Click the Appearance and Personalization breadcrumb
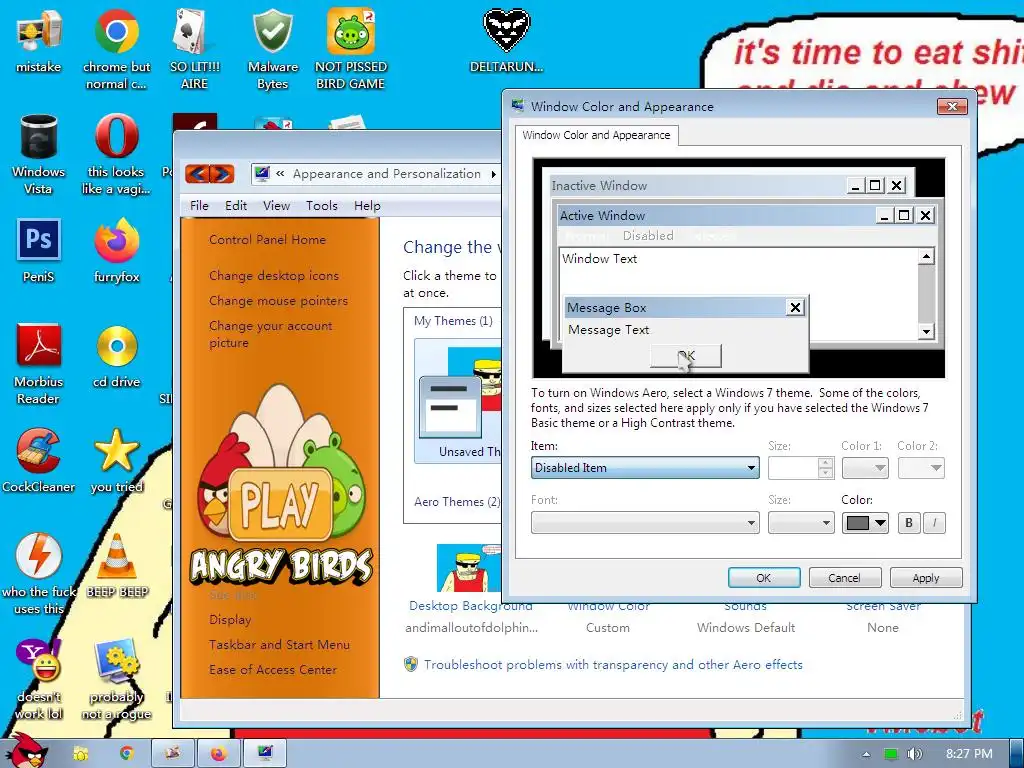The width and height of the screenshot is (1024, 768). (387, 174)
